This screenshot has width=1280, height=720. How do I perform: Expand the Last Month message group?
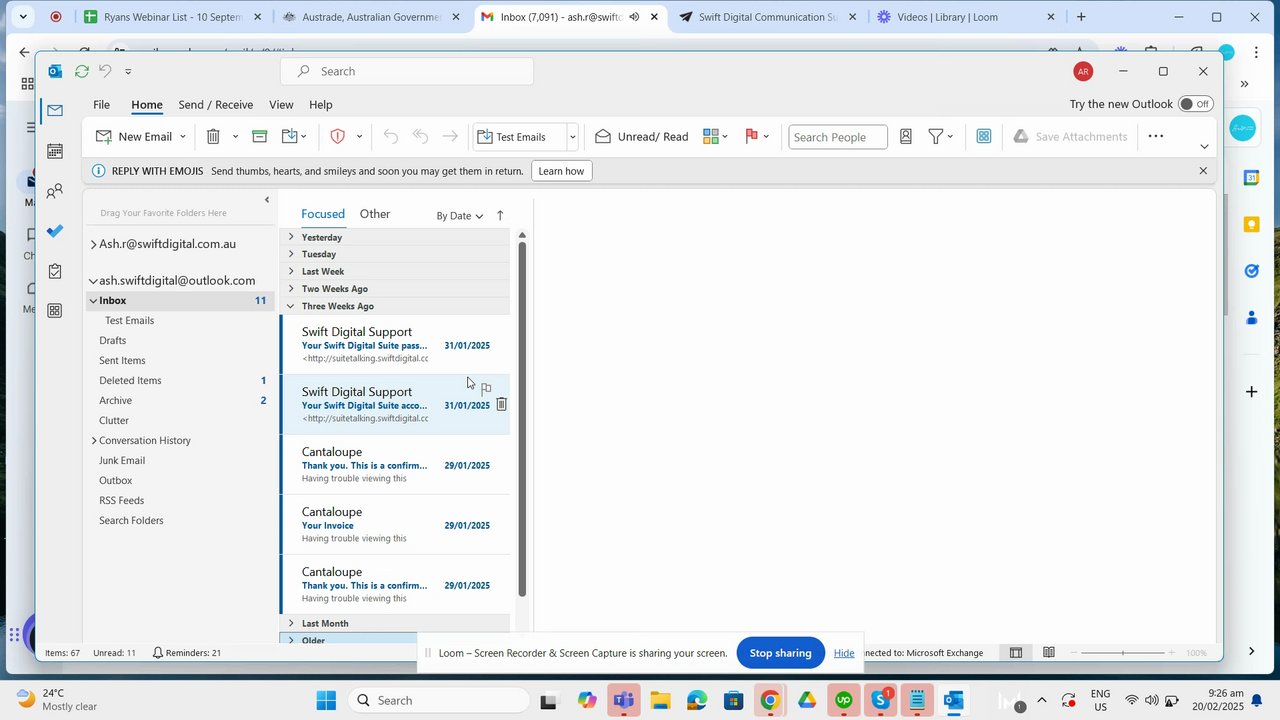pyautogui.click(x=291, y=623)
